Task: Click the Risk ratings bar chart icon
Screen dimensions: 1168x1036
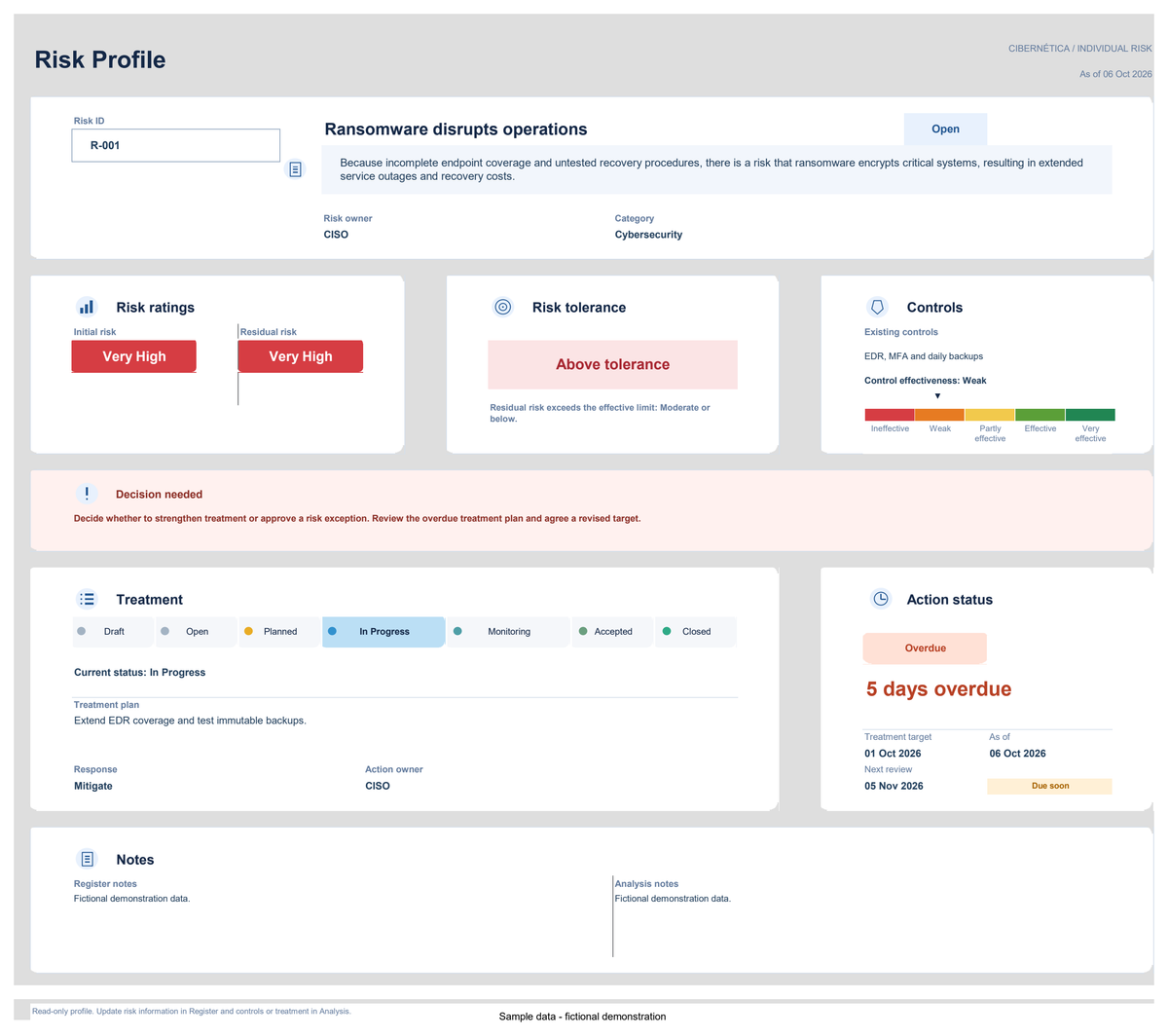Action: tap(87, 307)
